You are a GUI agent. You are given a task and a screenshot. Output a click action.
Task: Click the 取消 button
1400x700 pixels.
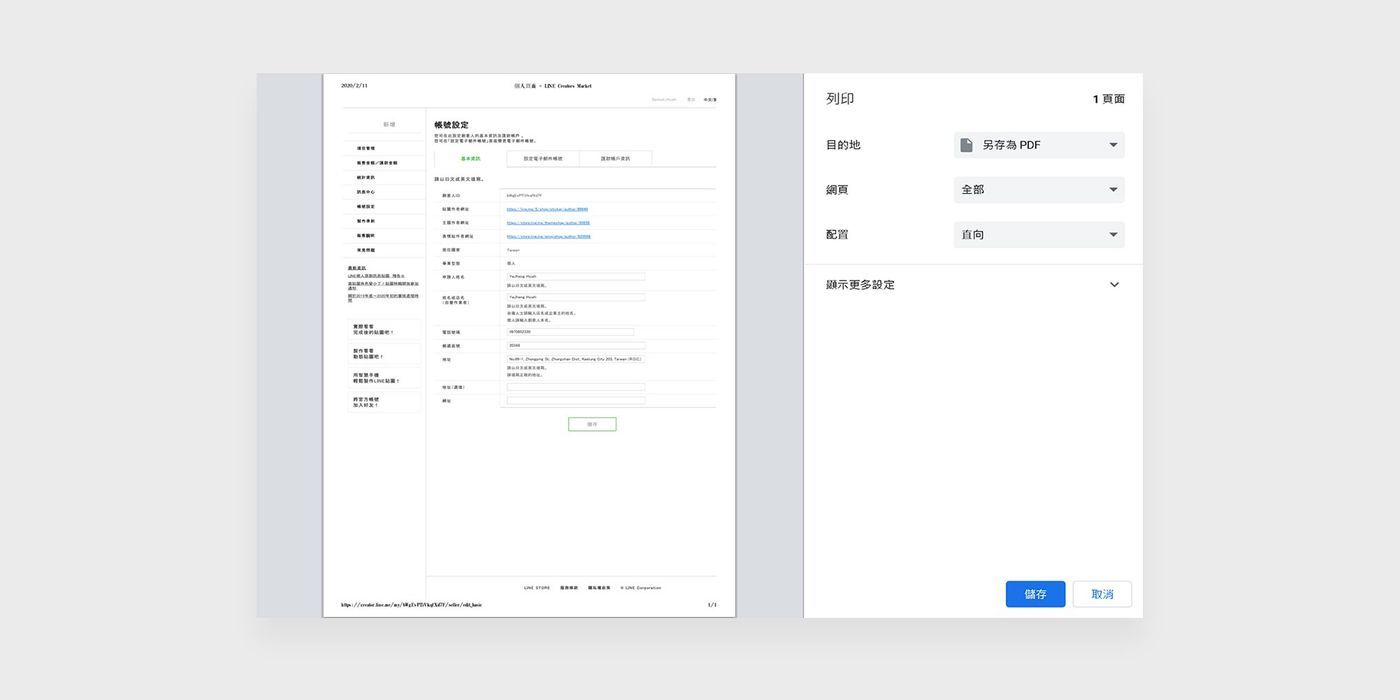tap(1102, 594)
